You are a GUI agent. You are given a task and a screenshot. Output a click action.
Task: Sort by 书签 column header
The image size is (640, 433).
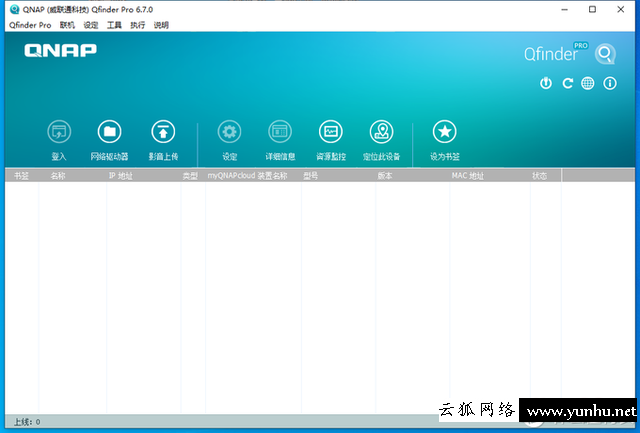(22, 176)
